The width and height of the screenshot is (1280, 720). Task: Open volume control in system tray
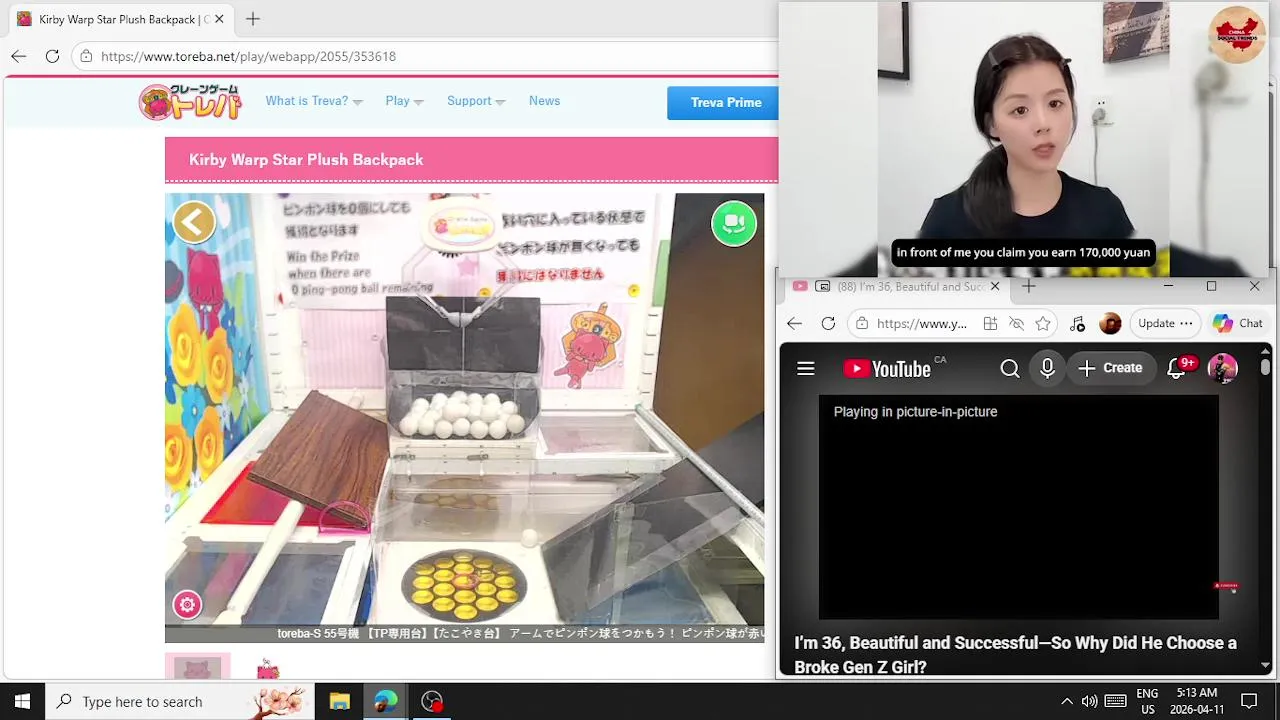1089,701
